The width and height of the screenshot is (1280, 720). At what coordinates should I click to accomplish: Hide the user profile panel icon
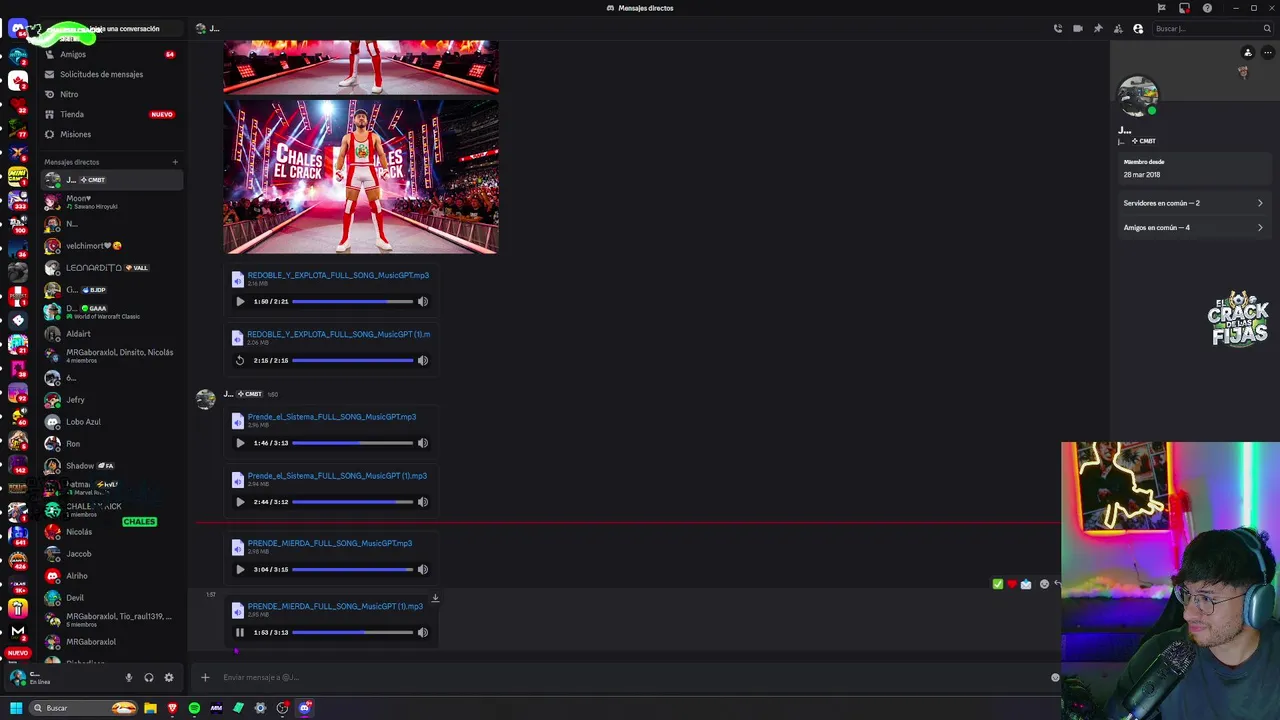pos(1138,28)
